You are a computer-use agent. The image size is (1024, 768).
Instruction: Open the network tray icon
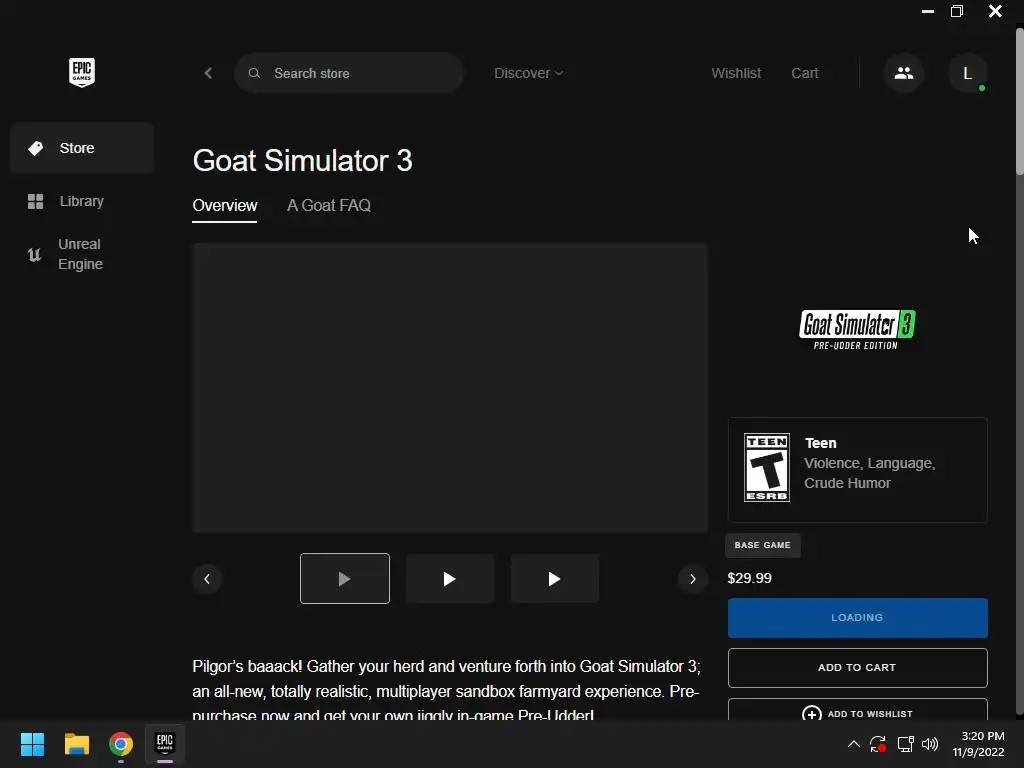click(905, 744)
